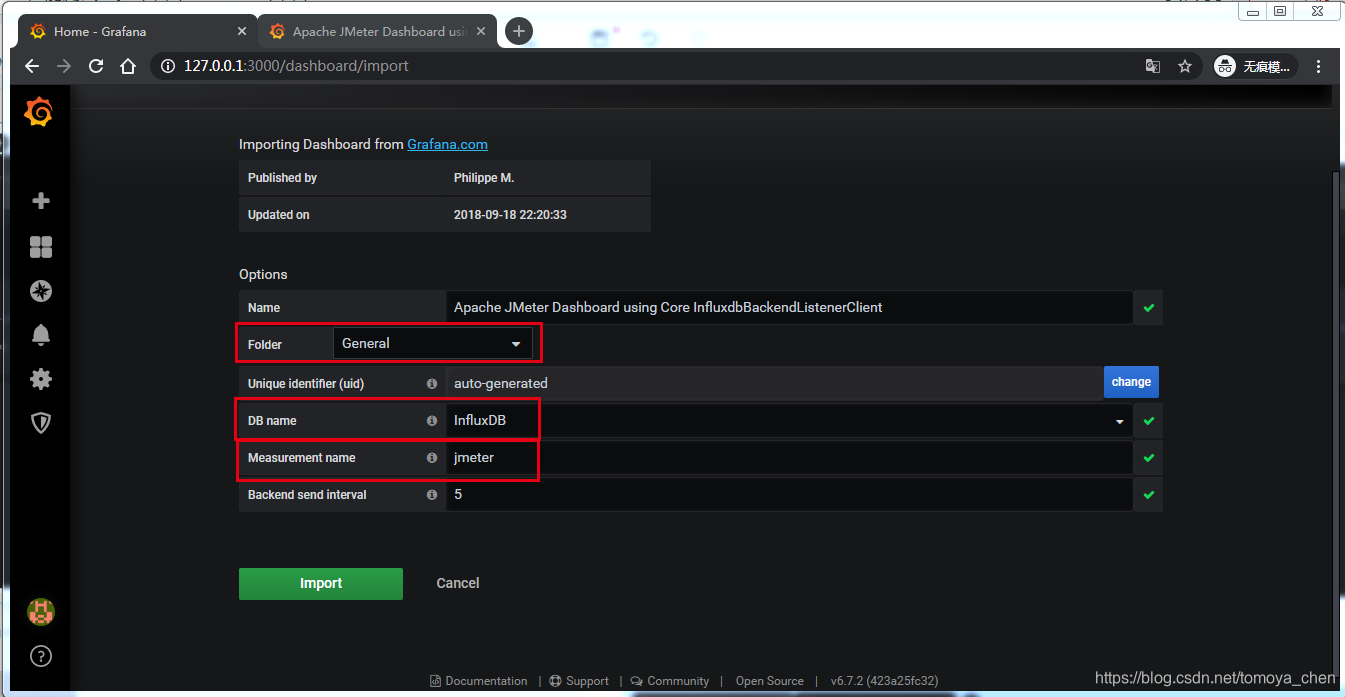Click info icon next to DB name
The height and width of the screenshot is (697, 1345).
[432, 421]
